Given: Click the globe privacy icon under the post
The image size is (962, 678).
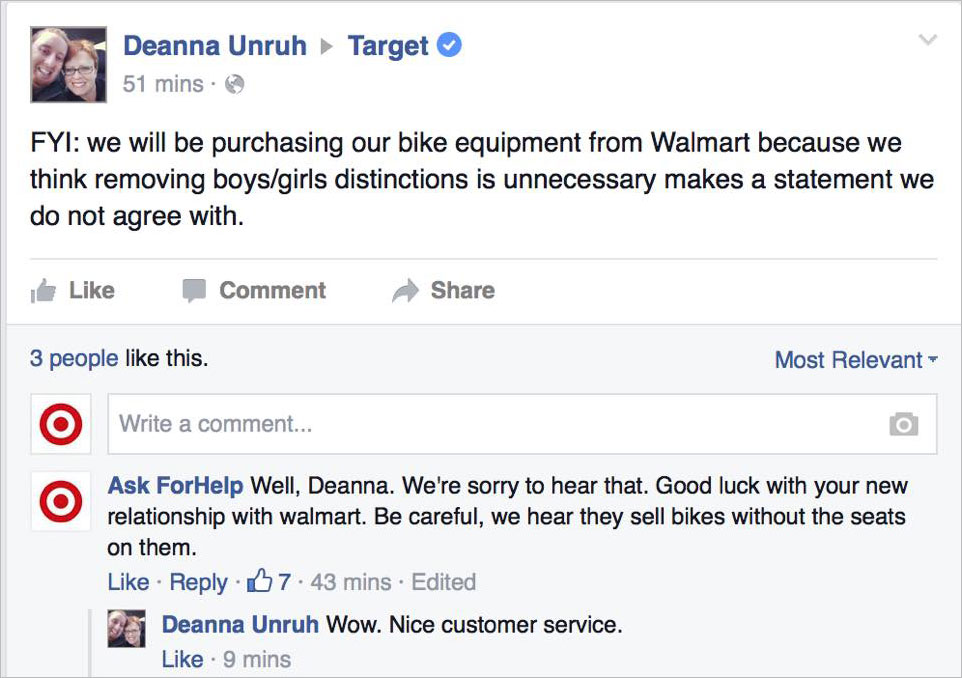Looking at the screenshot, I should [x=234, y=85].
